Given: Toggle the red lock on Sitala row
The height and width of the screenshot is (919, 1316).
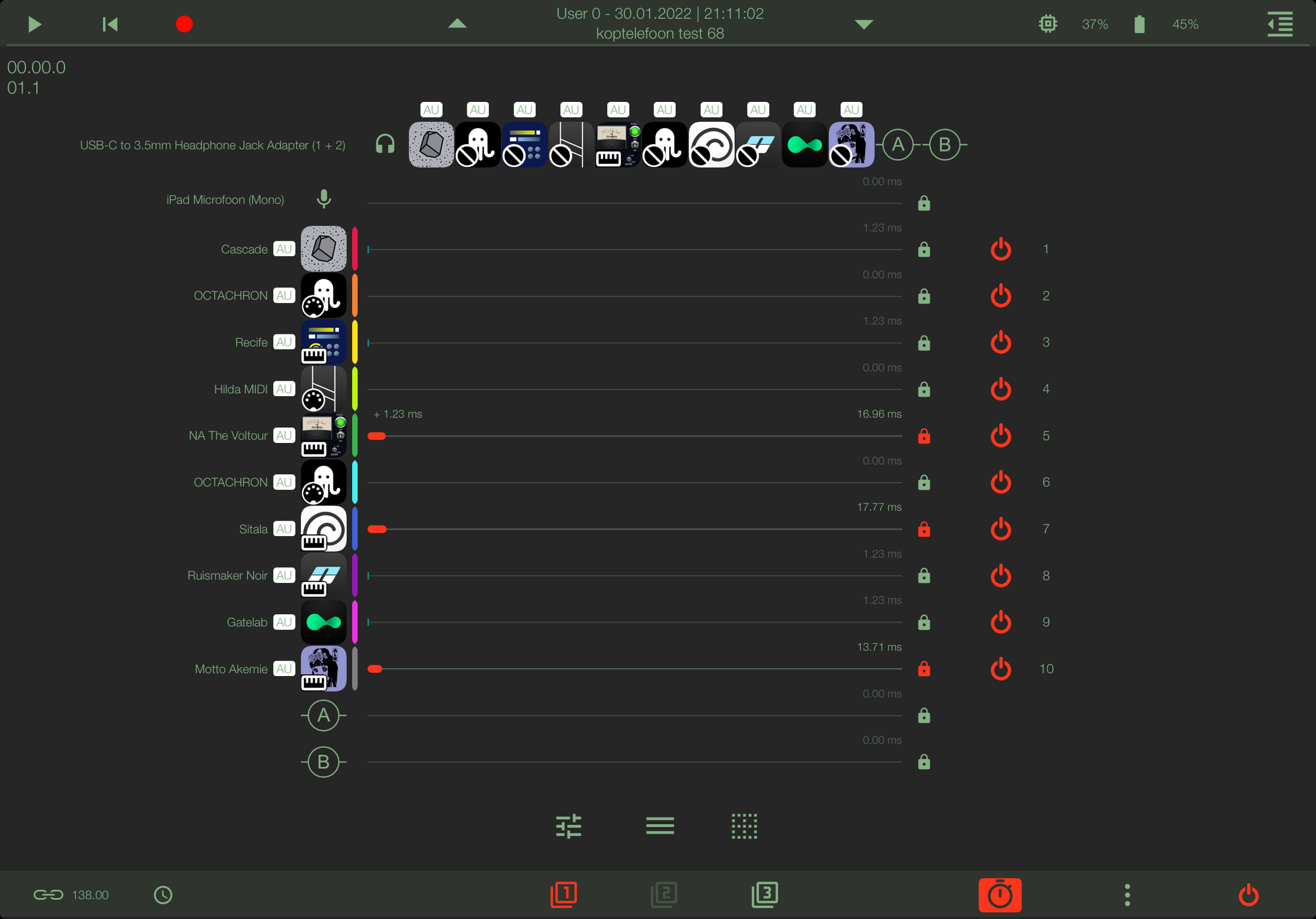Looking at the screenshot, I should [x=924, y=529].
